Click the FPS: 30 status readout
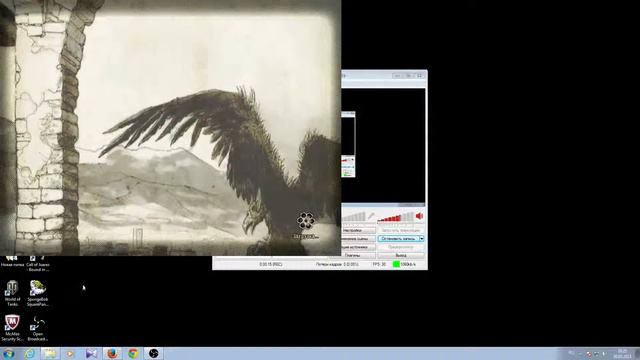The width and height of the screenshot is (640, 360). pos(379,264)
